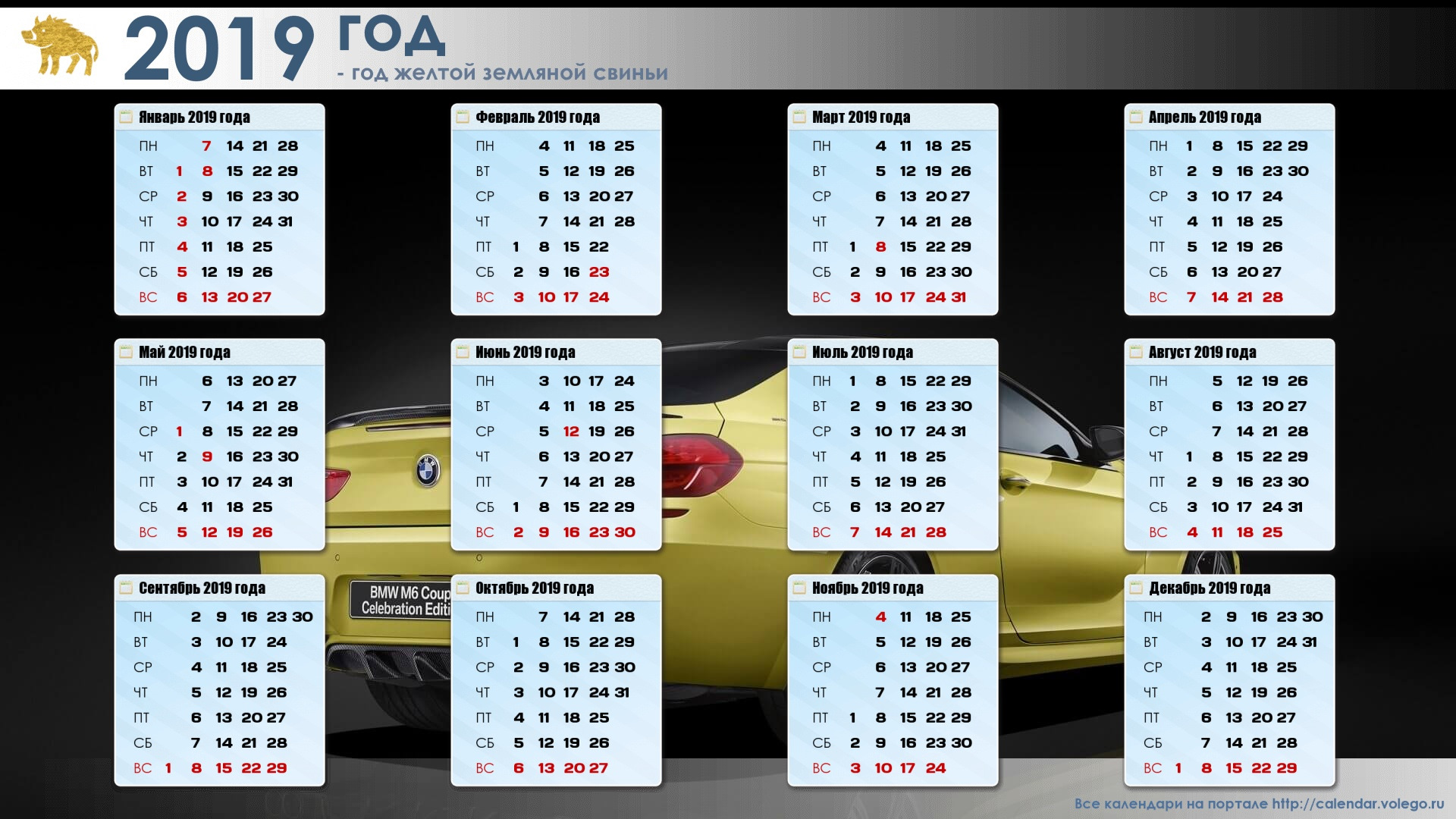Select date 31 in July's СР row

pos(959,431)
